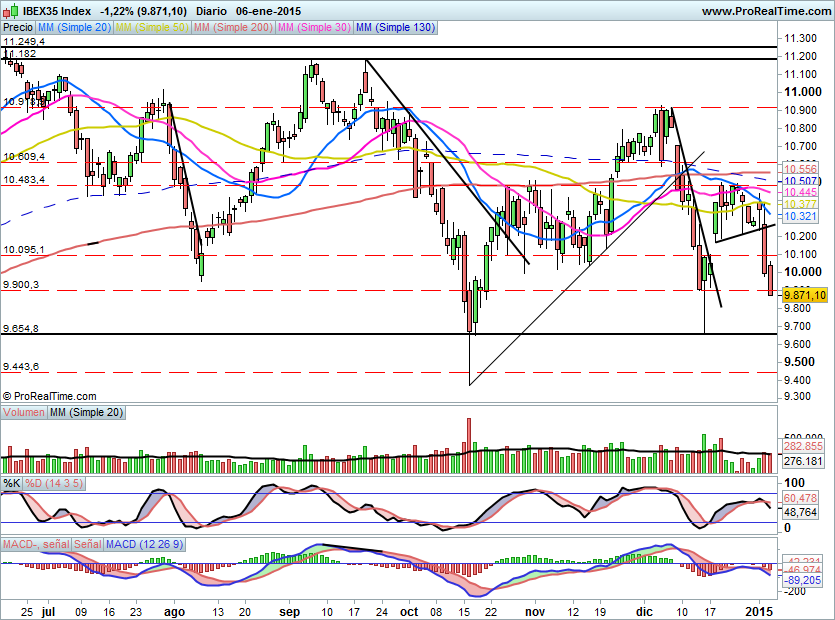The width and height of the screenshot is (835, 620).
Task: Click the Diario timeframe text
Action: (x=211, y=11)
